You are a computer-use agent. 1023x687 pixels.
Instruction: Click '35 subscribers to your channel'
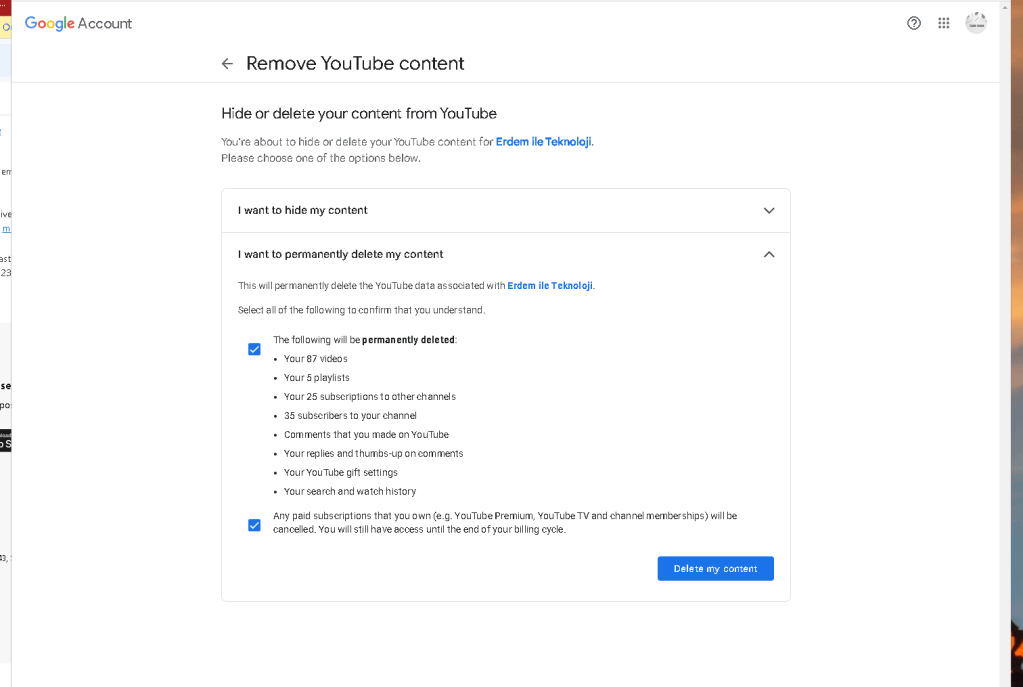click(x=350, y=416)
